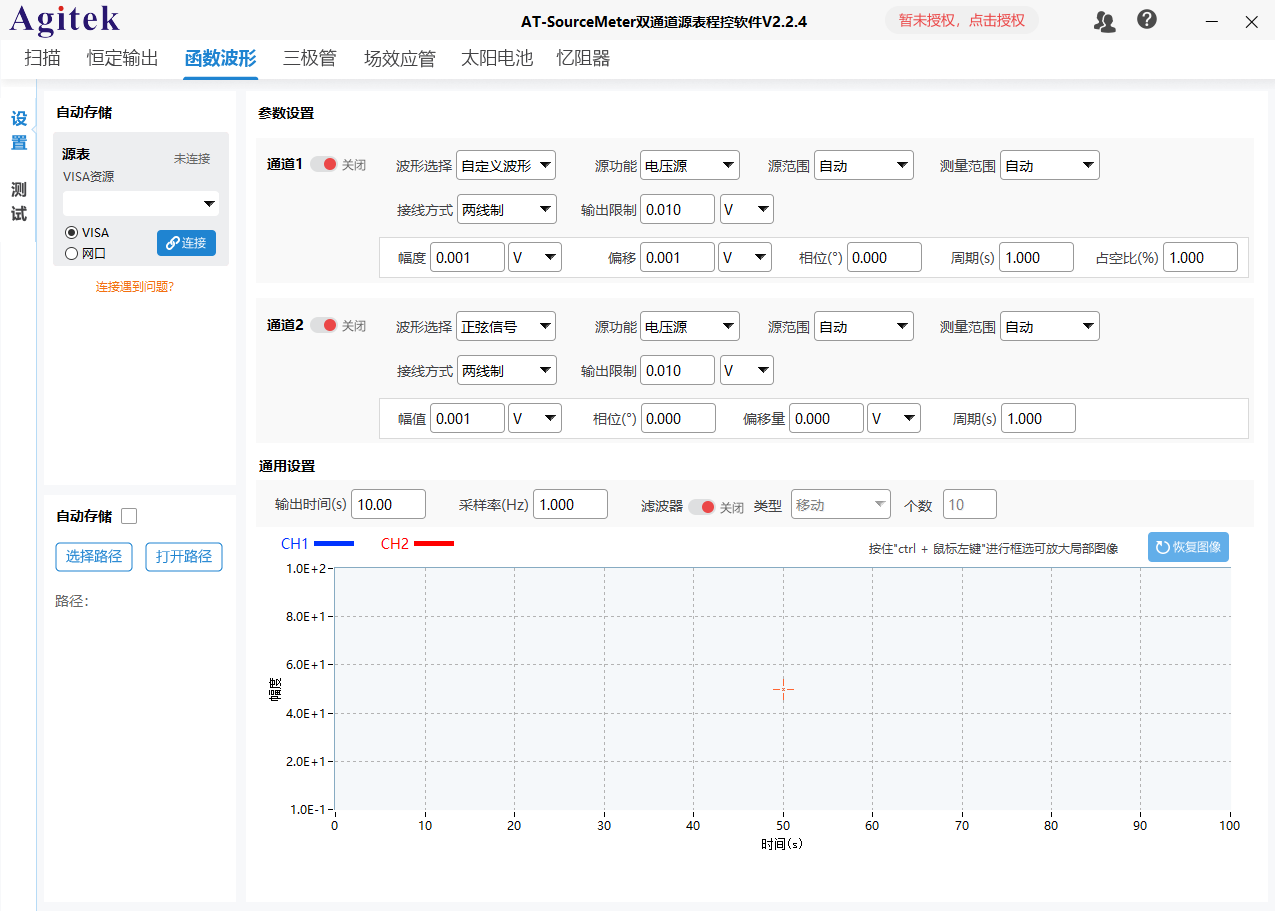Switch to the 场效应管 tab
The image size is (1275, 911).
(400, 59)
